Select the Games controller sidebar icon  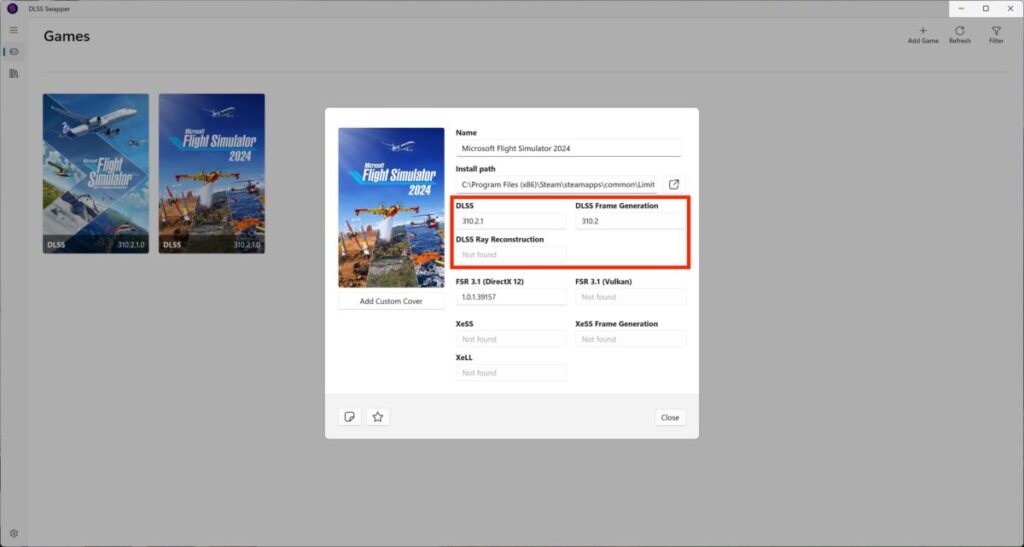pyautogui.click(x=13, y=52)
